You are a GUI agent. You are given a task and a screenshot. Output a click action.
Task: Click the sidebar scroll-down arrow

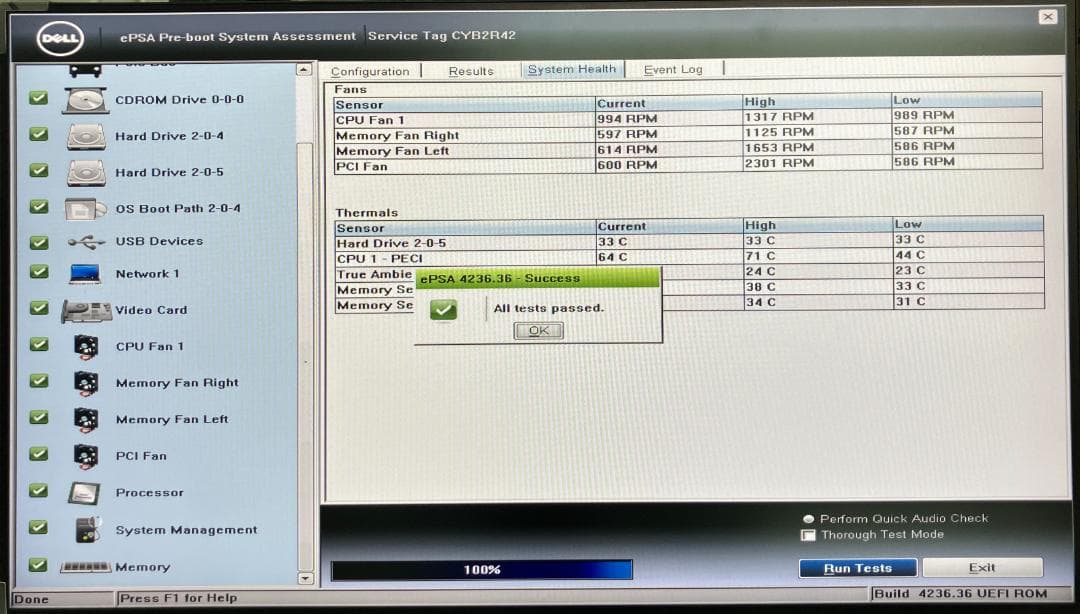(x=304, y=577)
